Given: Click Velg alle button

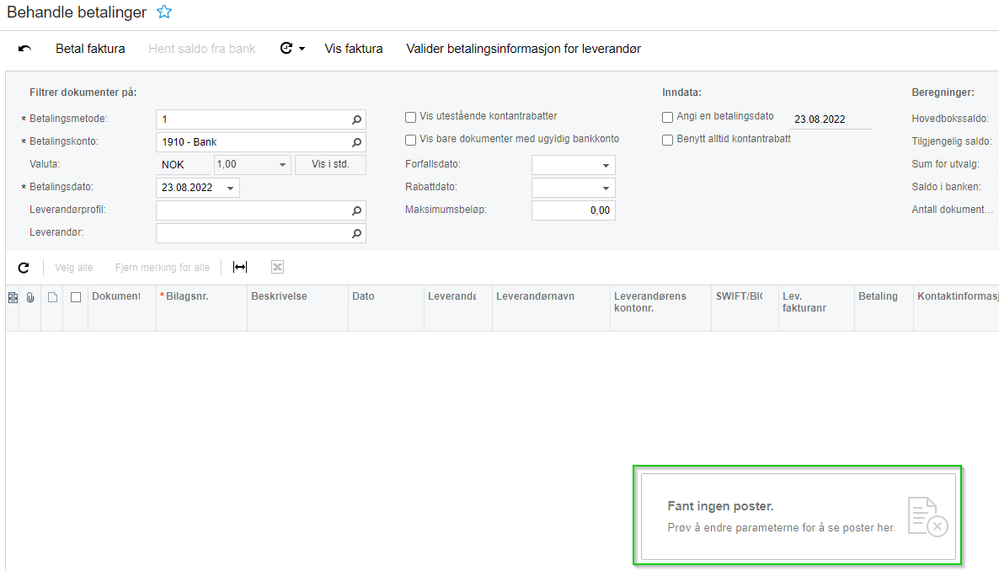Looking at the screenshot, I should [74, 267].
